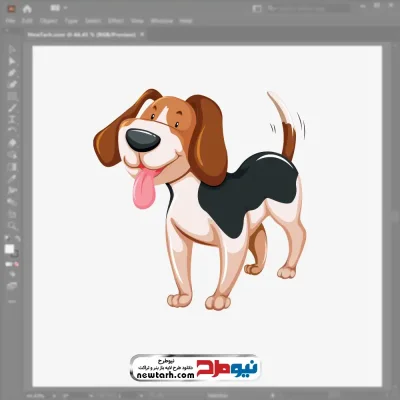Select the Rectangle tool
Image resolution: width=400 pixels, height=400 pixels.
point(12,96)
